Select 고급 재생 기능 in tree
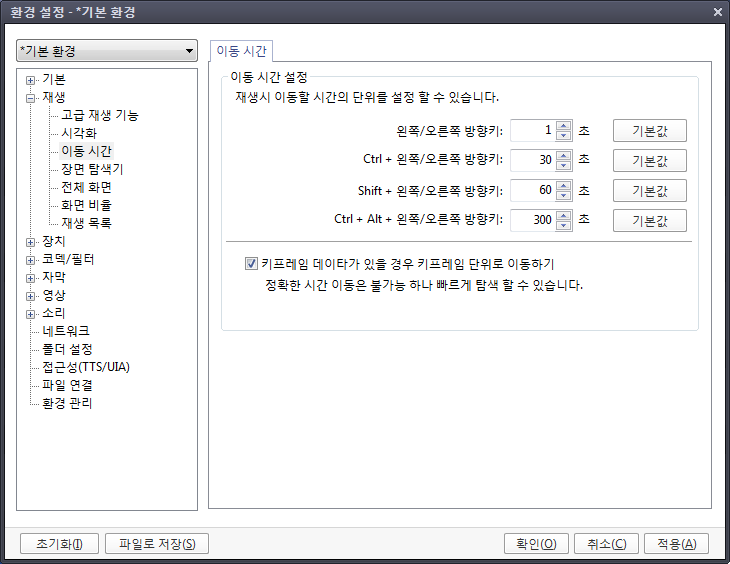Screen dimensions: 730x564 (100, 115)
